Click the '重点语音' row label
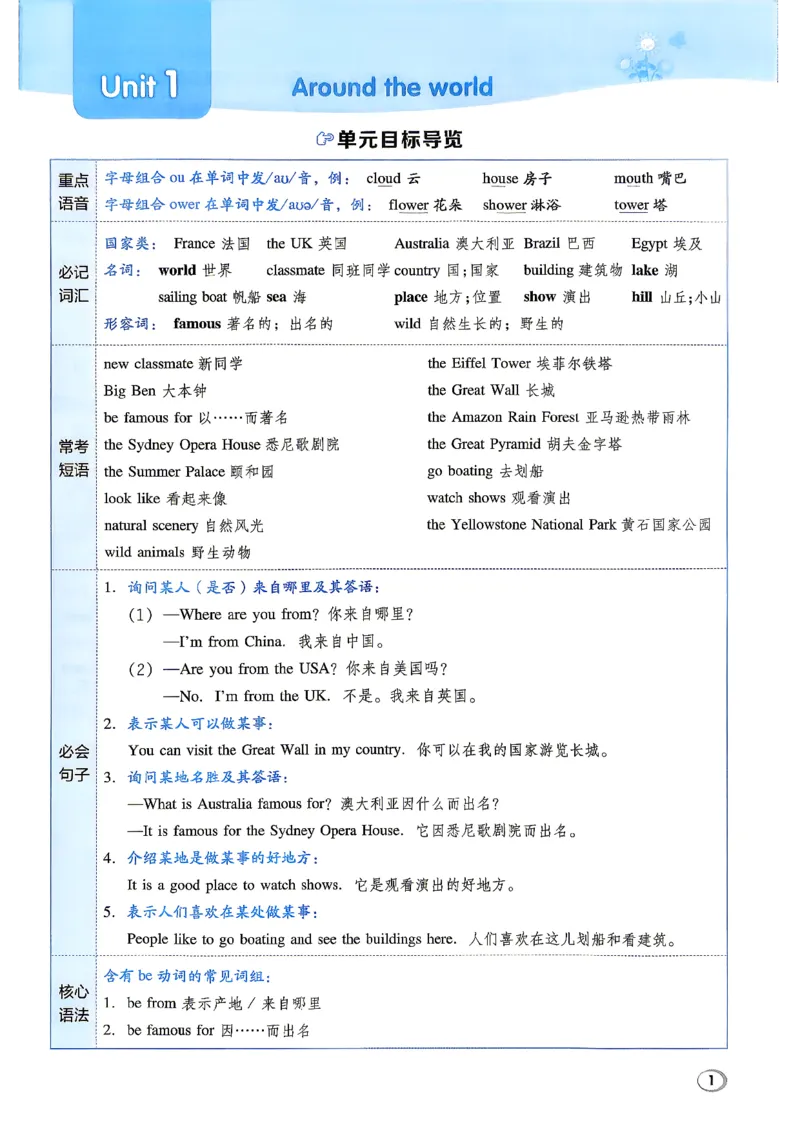This screenshot has height=1130, width=800. click(x=74, y=192)
